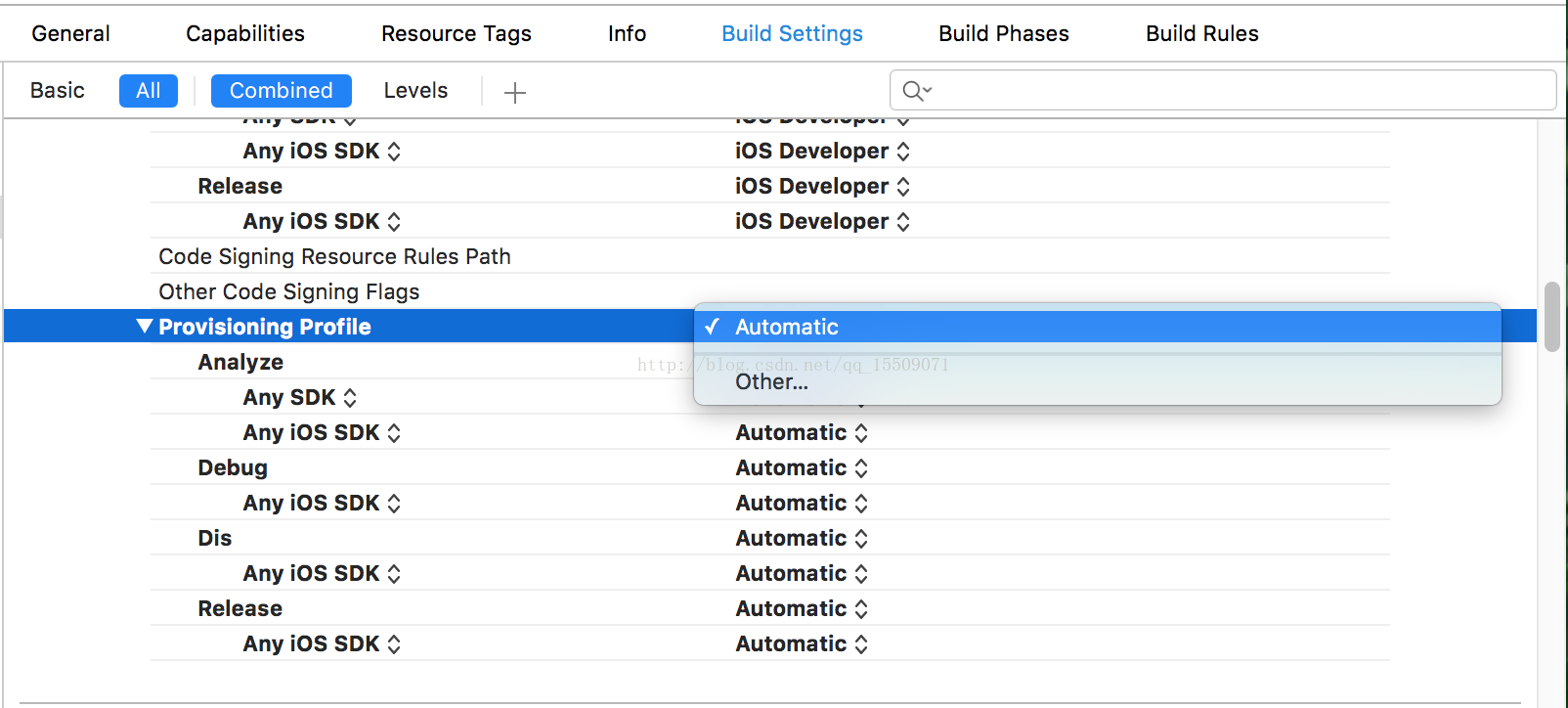Switch to the Build Rules tab

[x=1202, y=33]
